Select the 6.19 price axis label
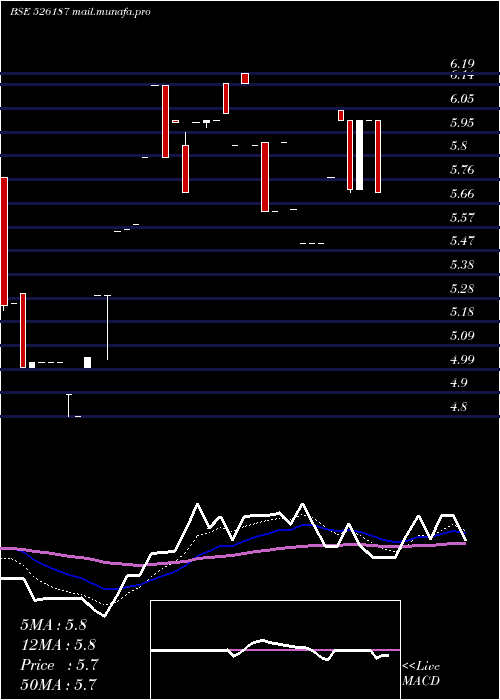The width and height of the screenshot is (500, 700). (x=462, y=65)
